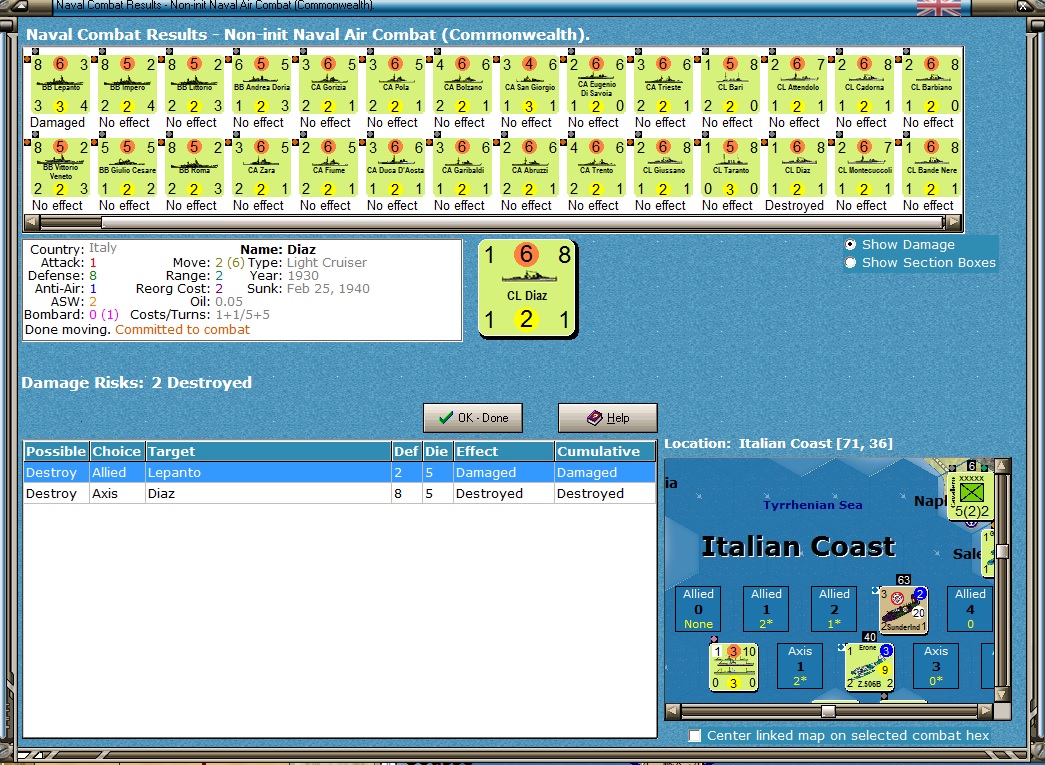Click the Axis choice cell for Diaz
The height and width of the screenshot is (765, 1045).
coord(117,494)
